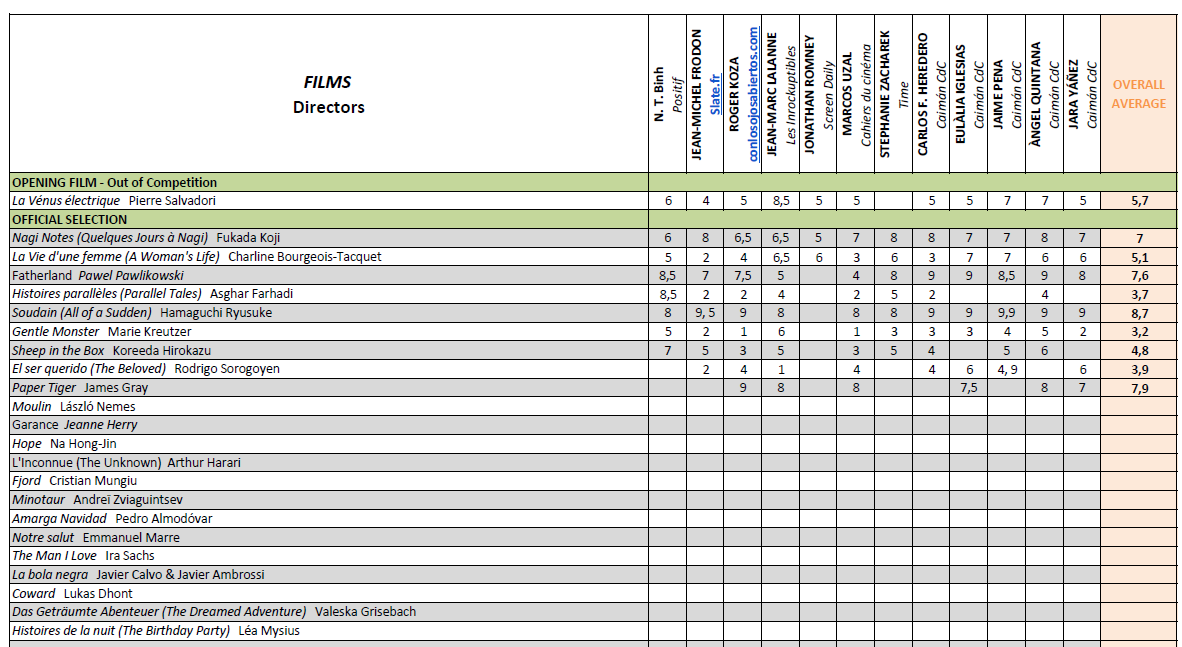Select Histoires de la nuit cell

click(329, 630)
